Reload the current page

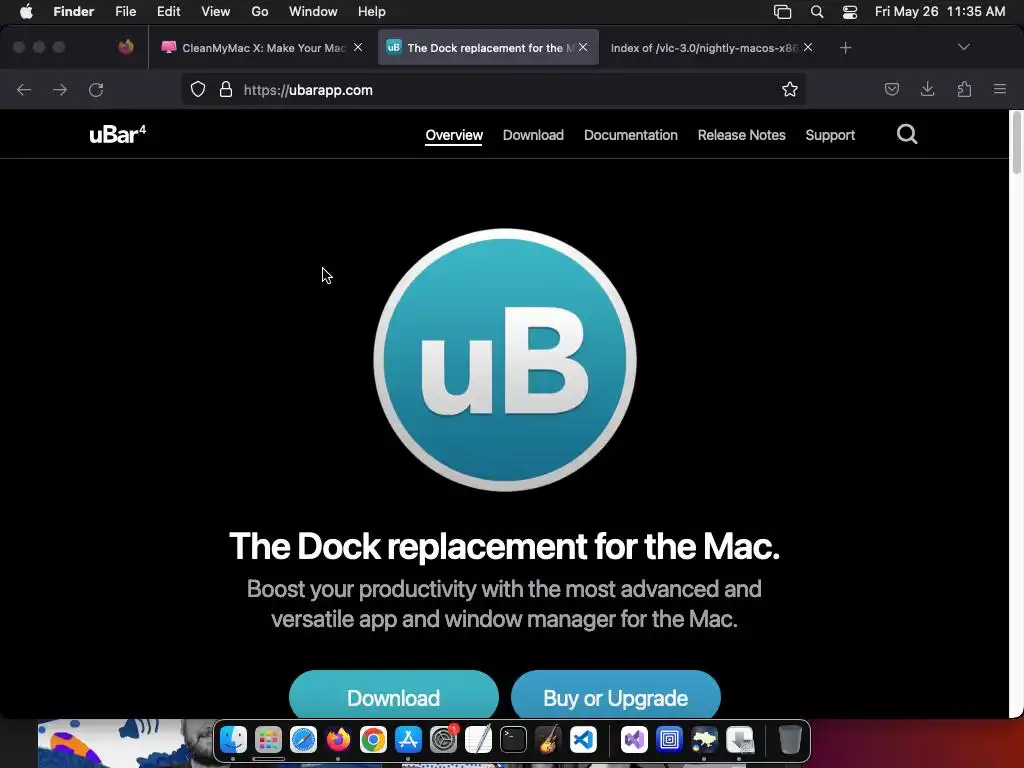coord(96,89)
